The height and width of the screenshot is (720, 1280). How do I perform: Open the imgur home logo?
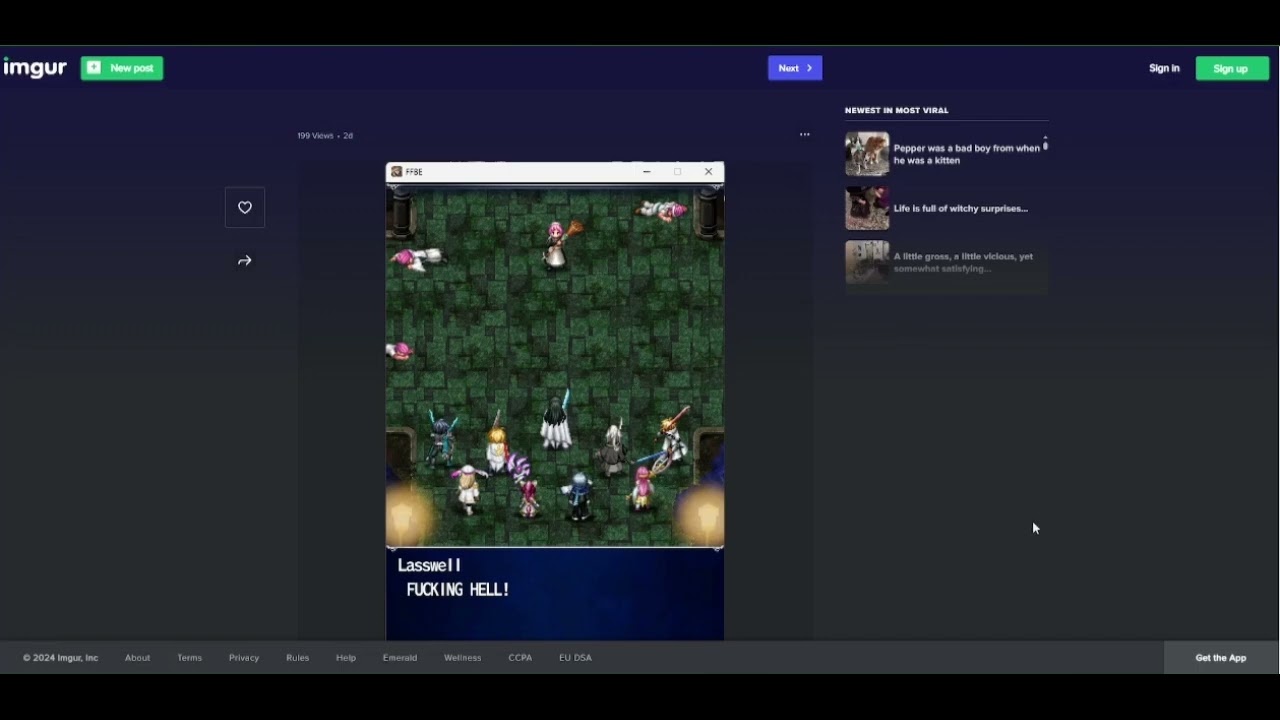[35, 68]
